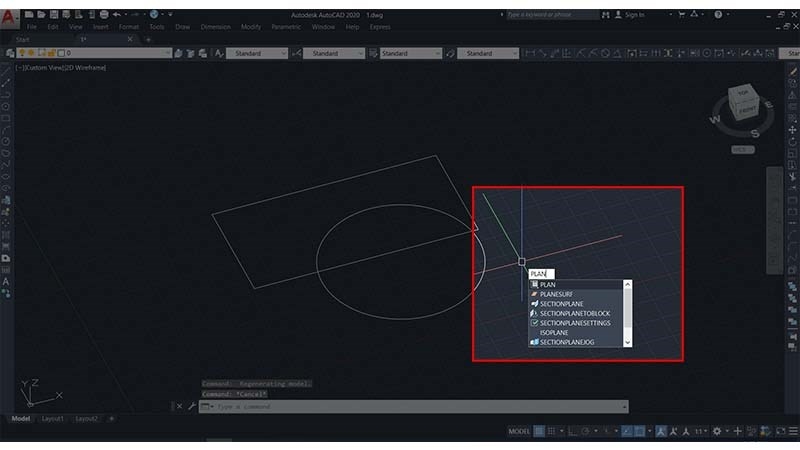Screen dimensions: 800x450
Task: Select SECTIONPLANESETTINGS from suggestion list
Action: coord(575,323)
